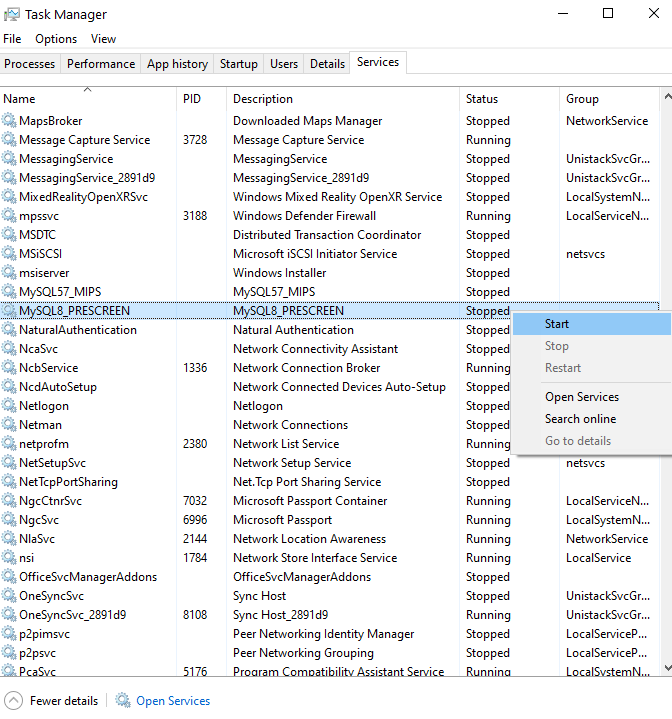Screen dimensions: 672x719
Task: Switch to the Processes tab
Action: 30,64
